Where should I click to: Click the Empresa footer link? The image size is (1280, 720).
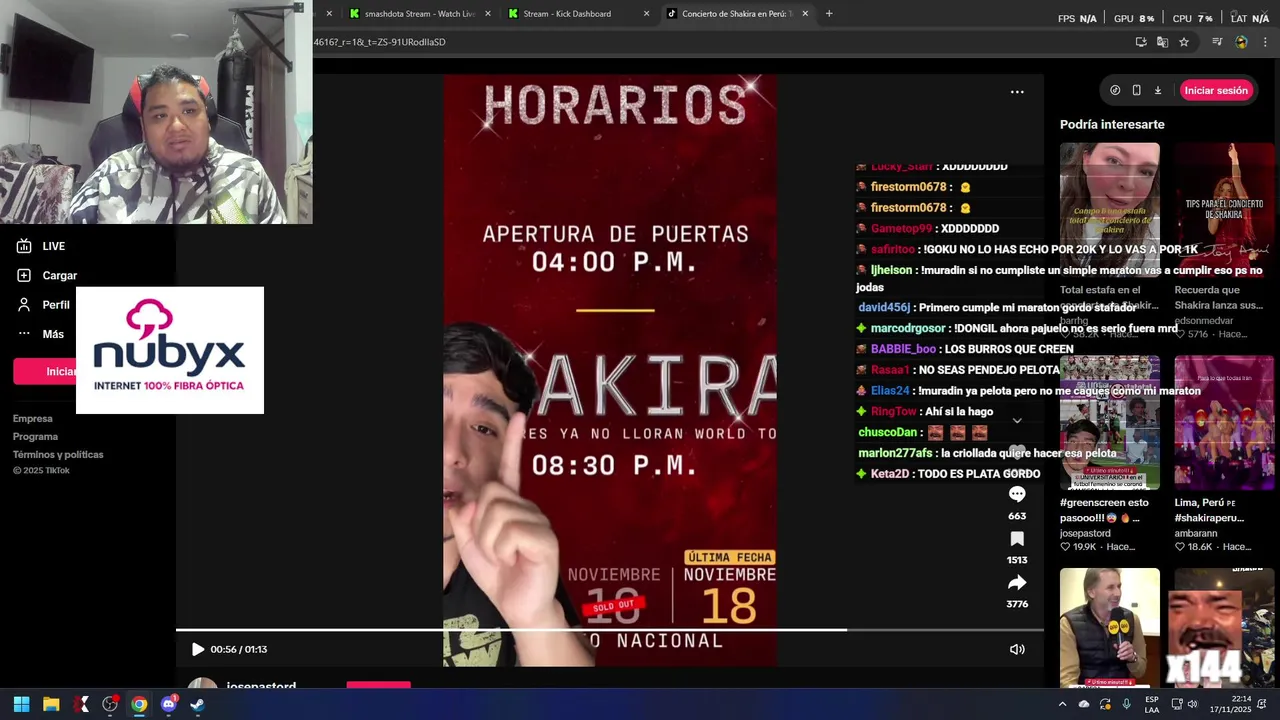[33, 419]
